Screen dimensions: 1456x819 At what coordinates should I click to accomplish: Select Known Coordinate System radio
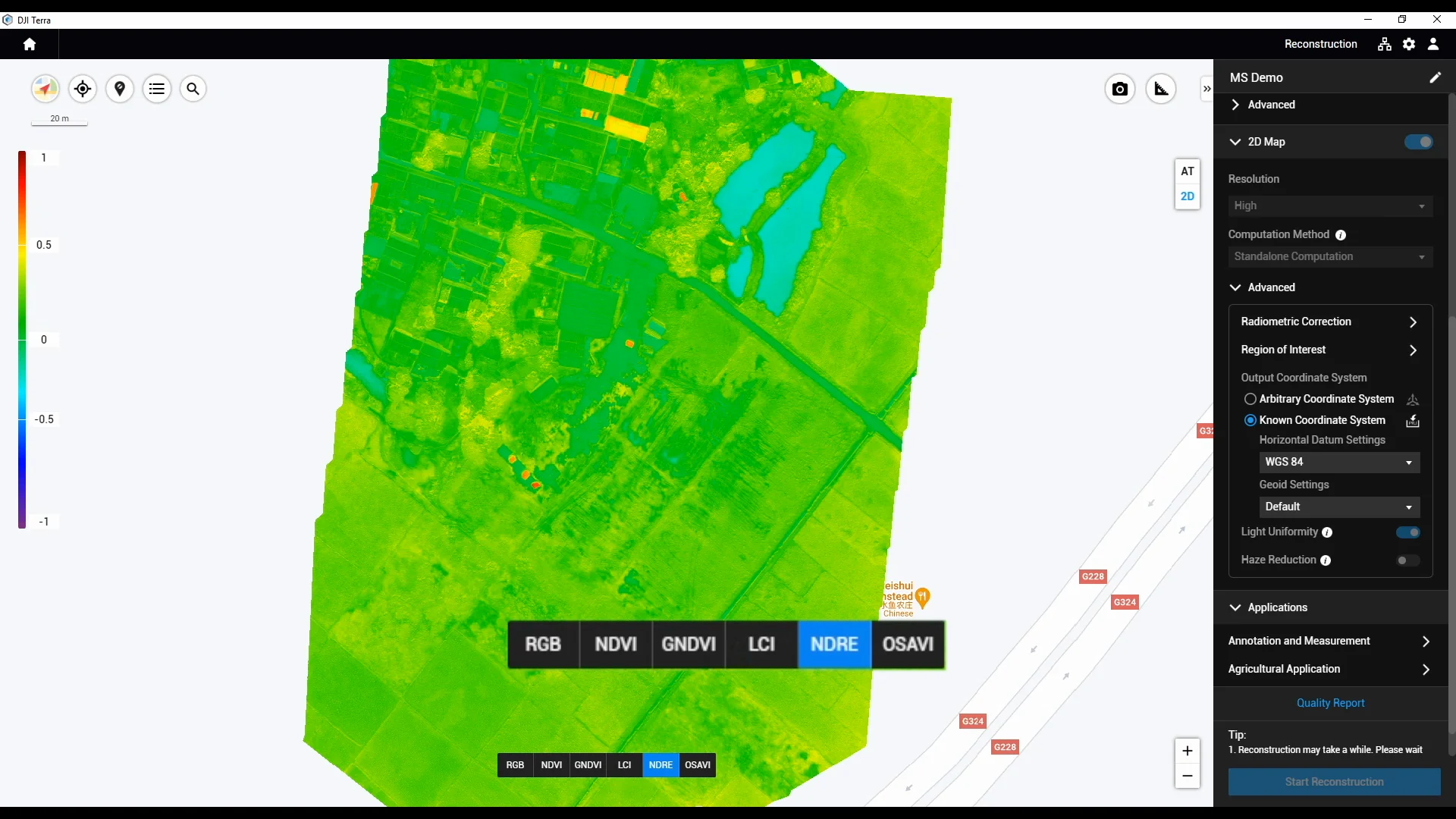[x=1250, y=420]
